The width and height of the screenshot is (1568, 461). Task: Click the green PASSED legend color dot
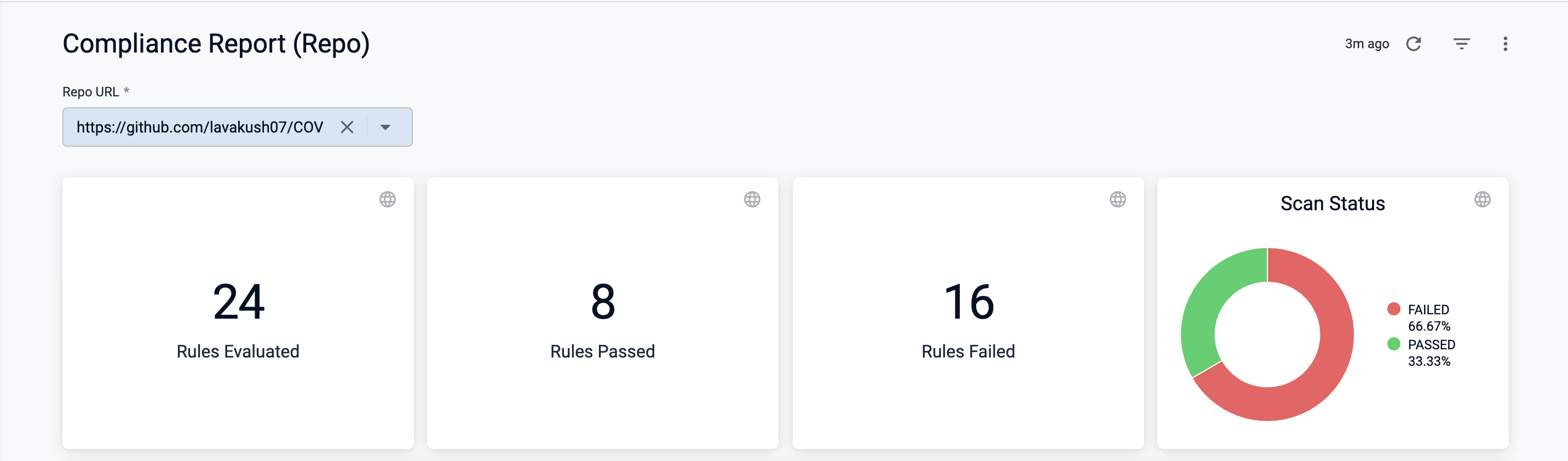tap(1393, 344)
